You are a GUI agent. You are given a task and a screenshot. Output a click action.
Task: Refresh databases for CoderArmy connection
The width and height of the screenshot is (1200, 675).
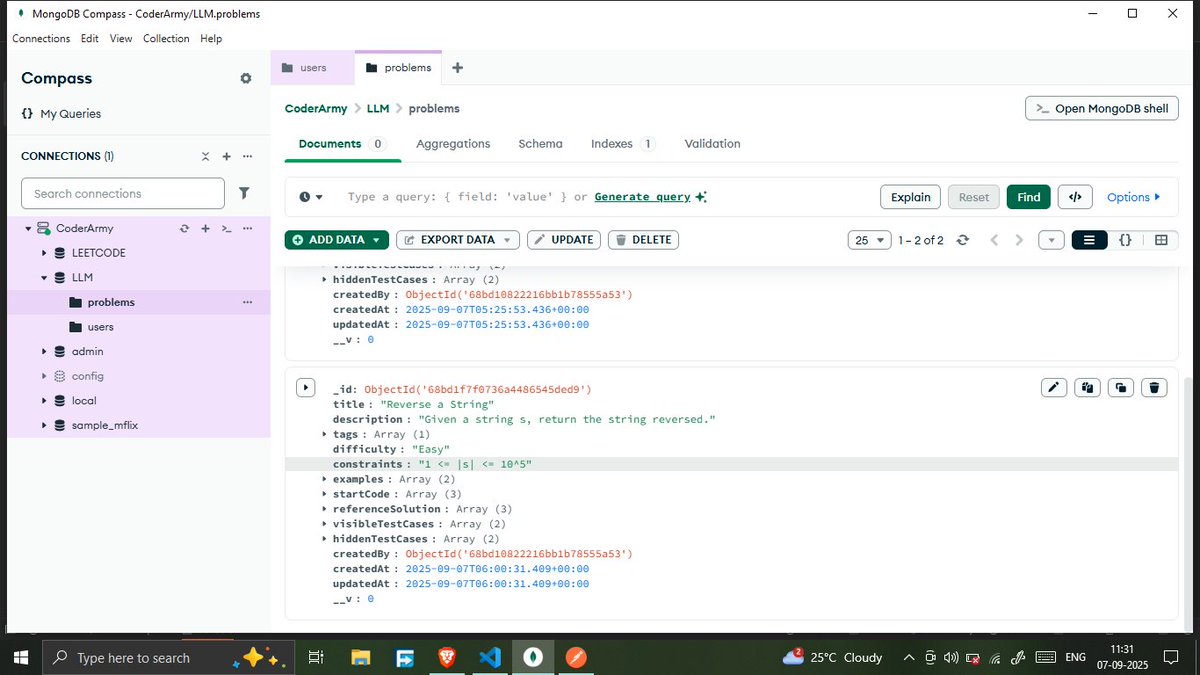click(x=184, y=229)
